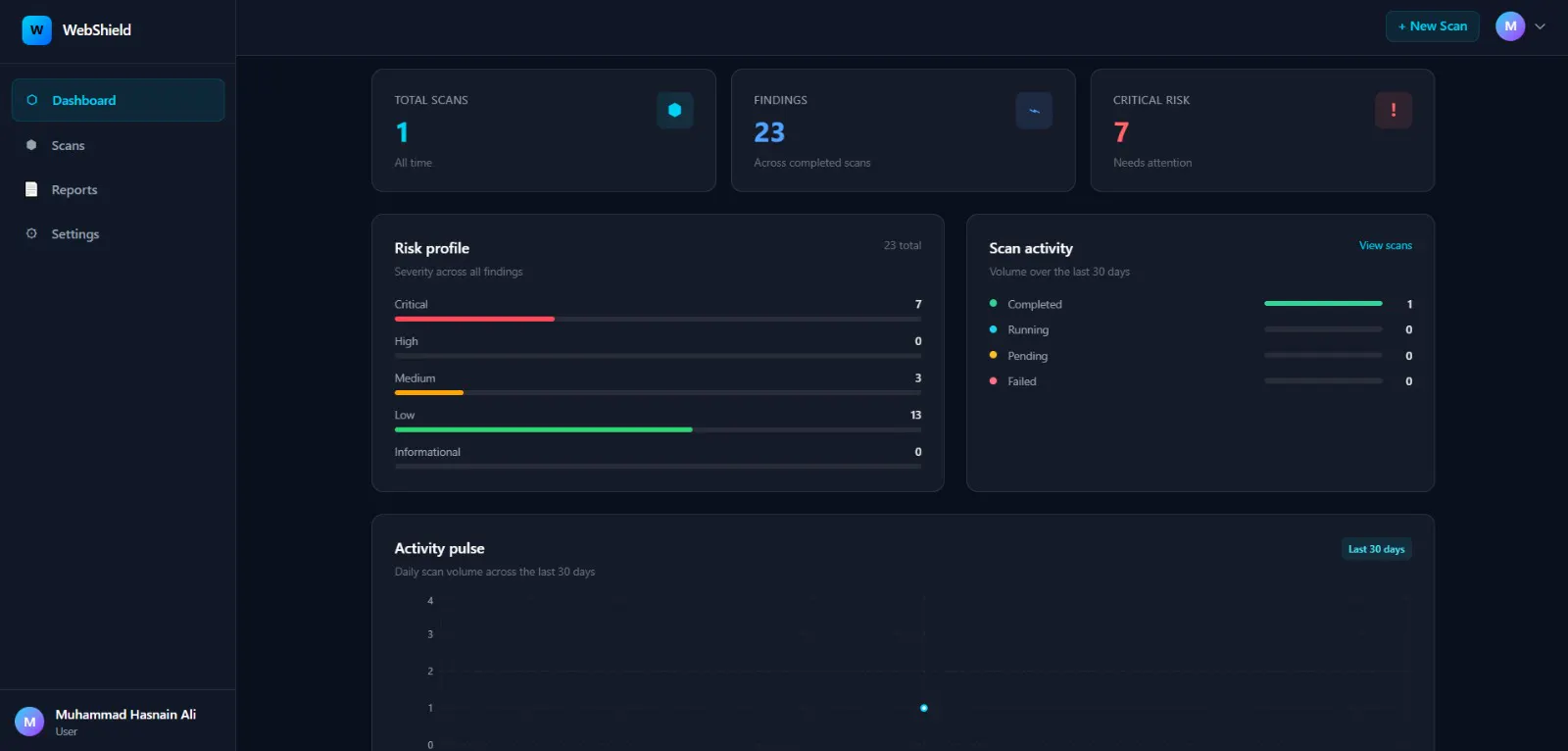Click the Total Scans value 1

click(402, 132)
